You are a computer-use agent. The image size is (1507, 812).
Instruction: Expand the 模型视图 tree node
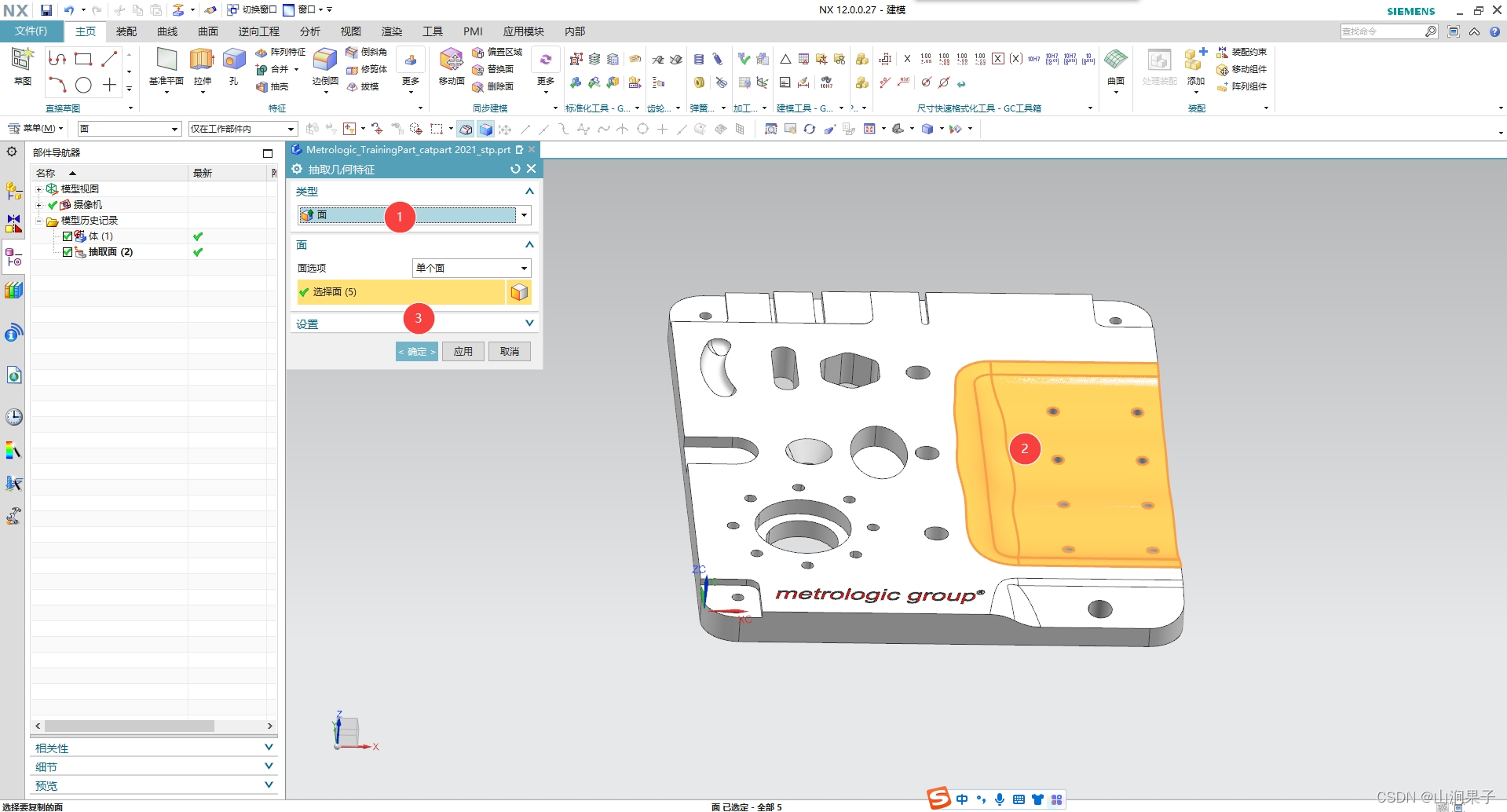(38, 189)
